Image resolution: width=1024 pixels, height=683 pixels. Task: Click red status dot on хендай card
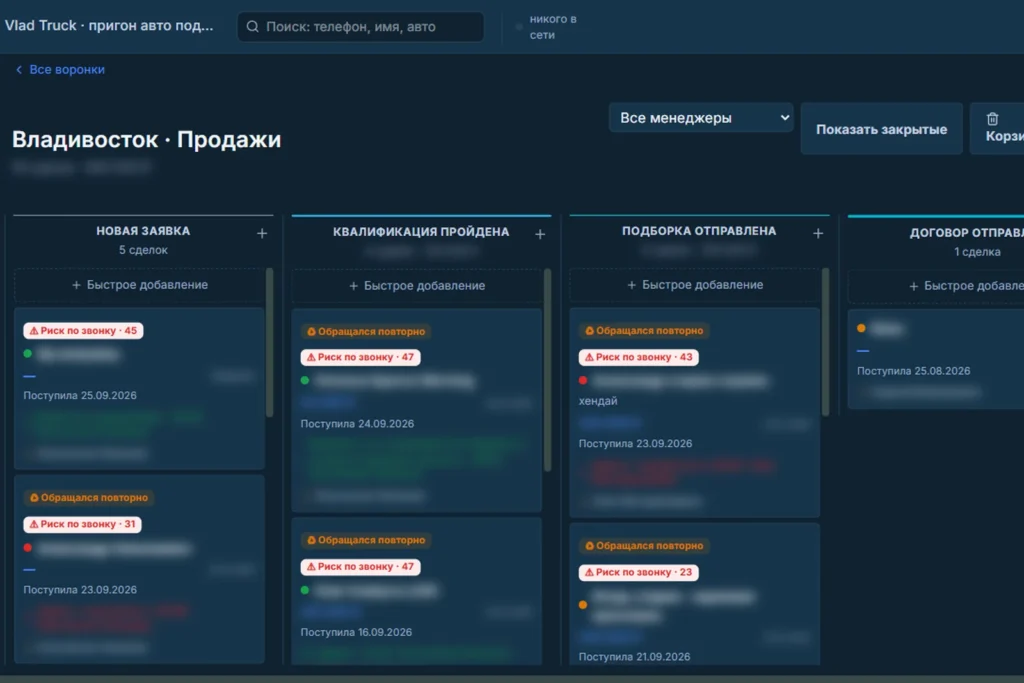coord(583,380)
